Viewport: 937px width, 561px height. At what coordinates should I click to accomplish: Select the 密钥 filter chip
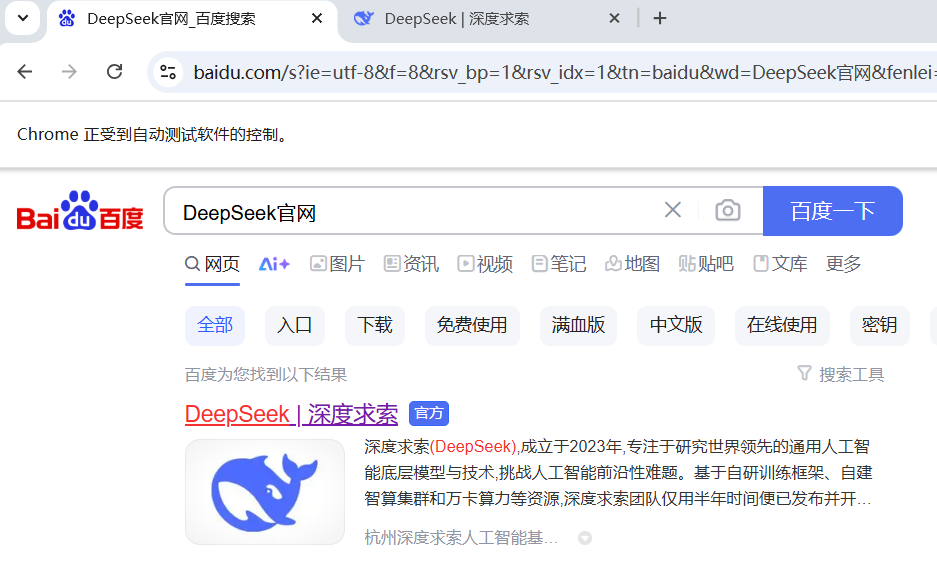coord(879,326)
